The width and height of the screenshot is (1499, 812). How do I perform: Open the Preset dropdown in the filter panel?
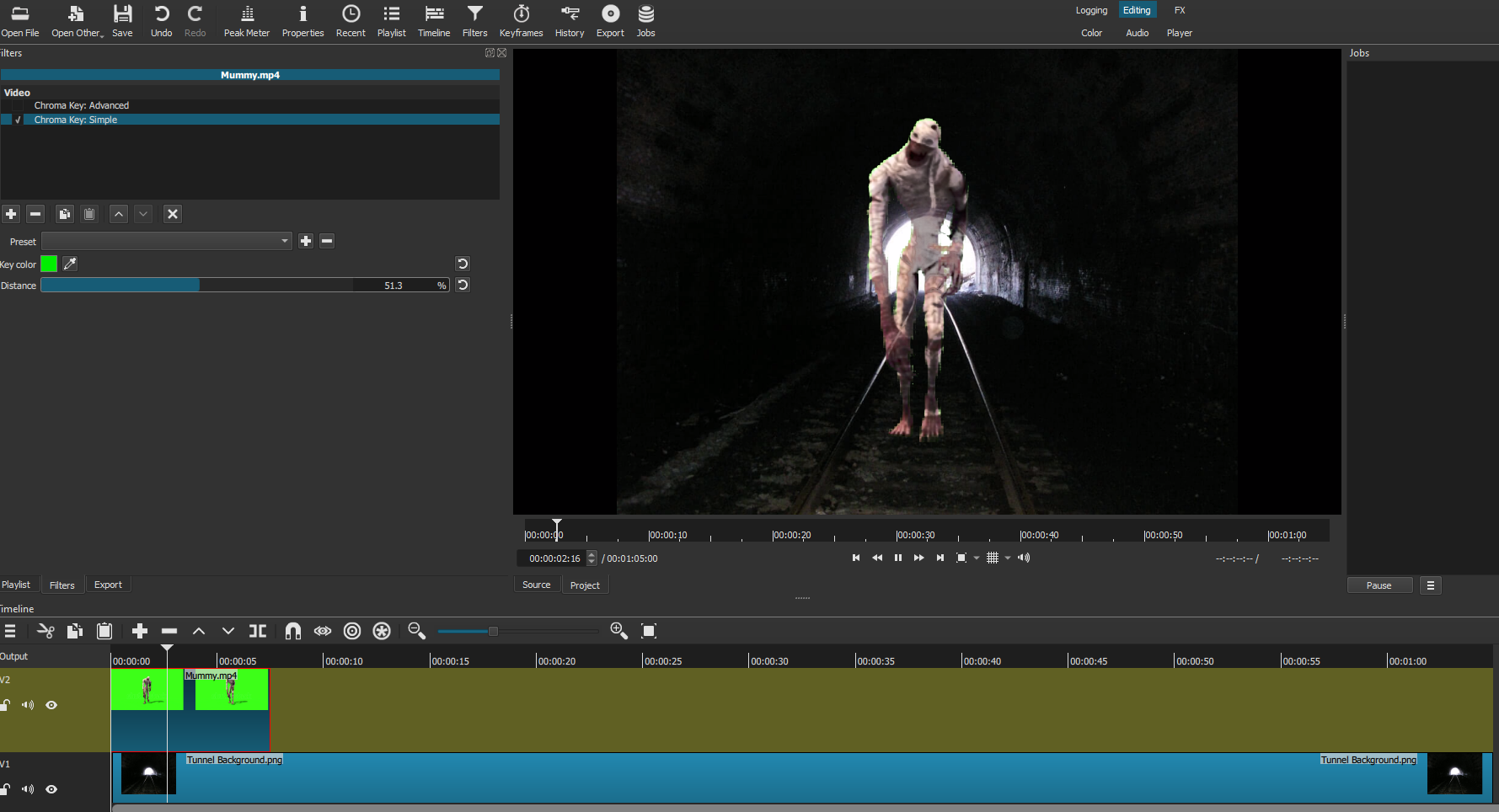[284, 241]
